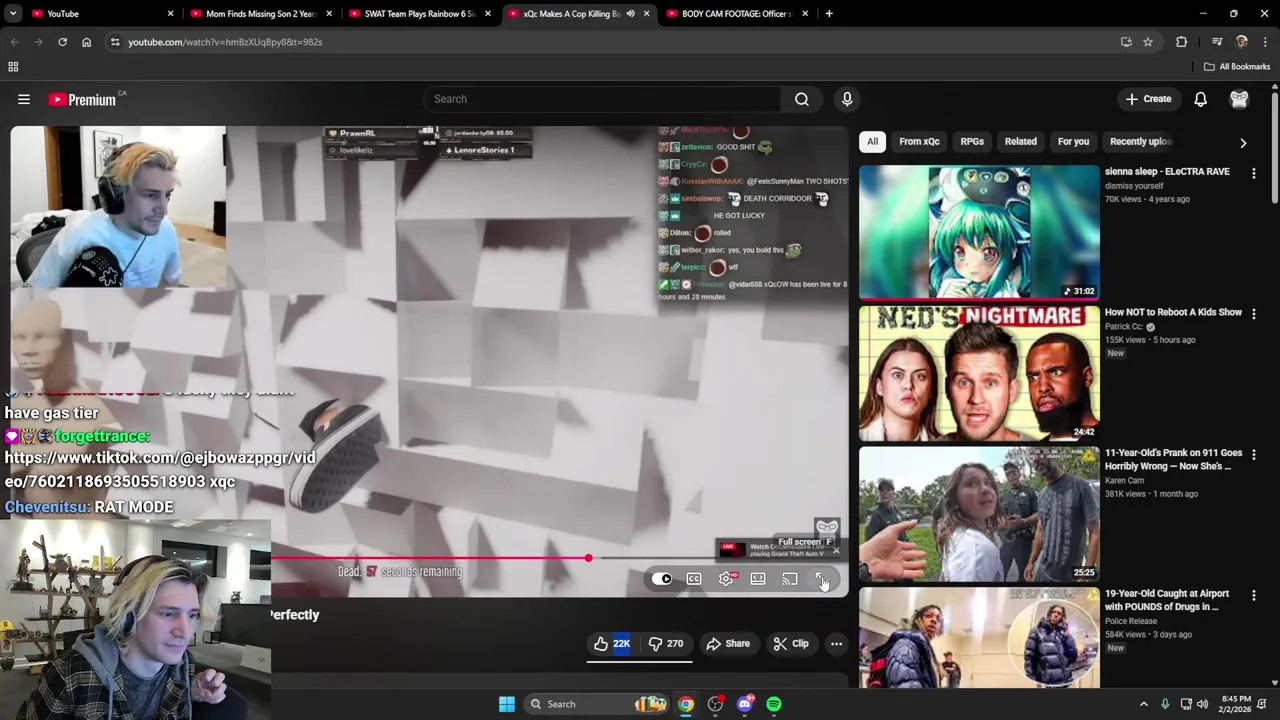
Task: Open Windows Start menu
Action: (507, 704)
